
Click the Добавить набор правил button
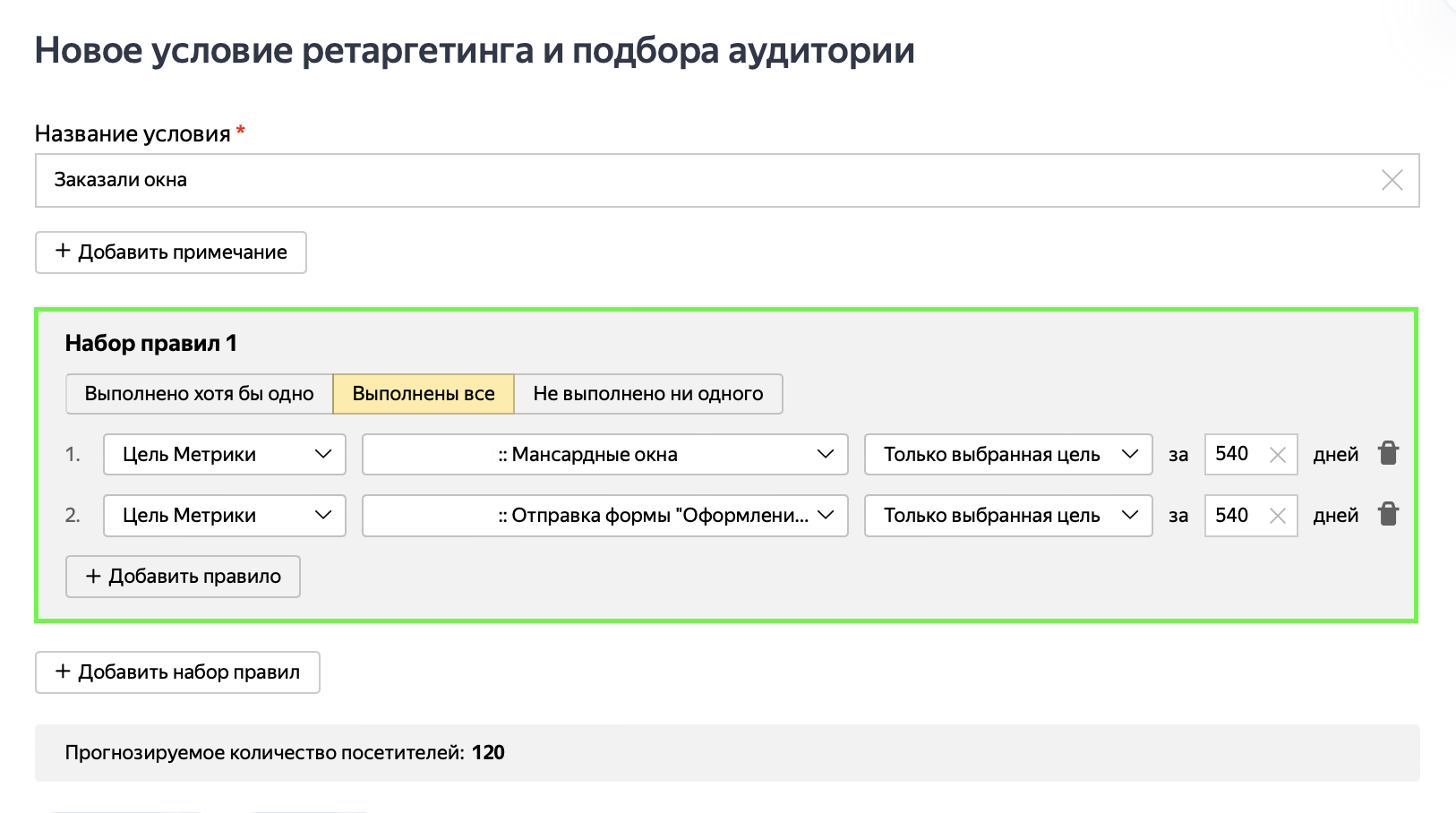(x=176, y=672)
